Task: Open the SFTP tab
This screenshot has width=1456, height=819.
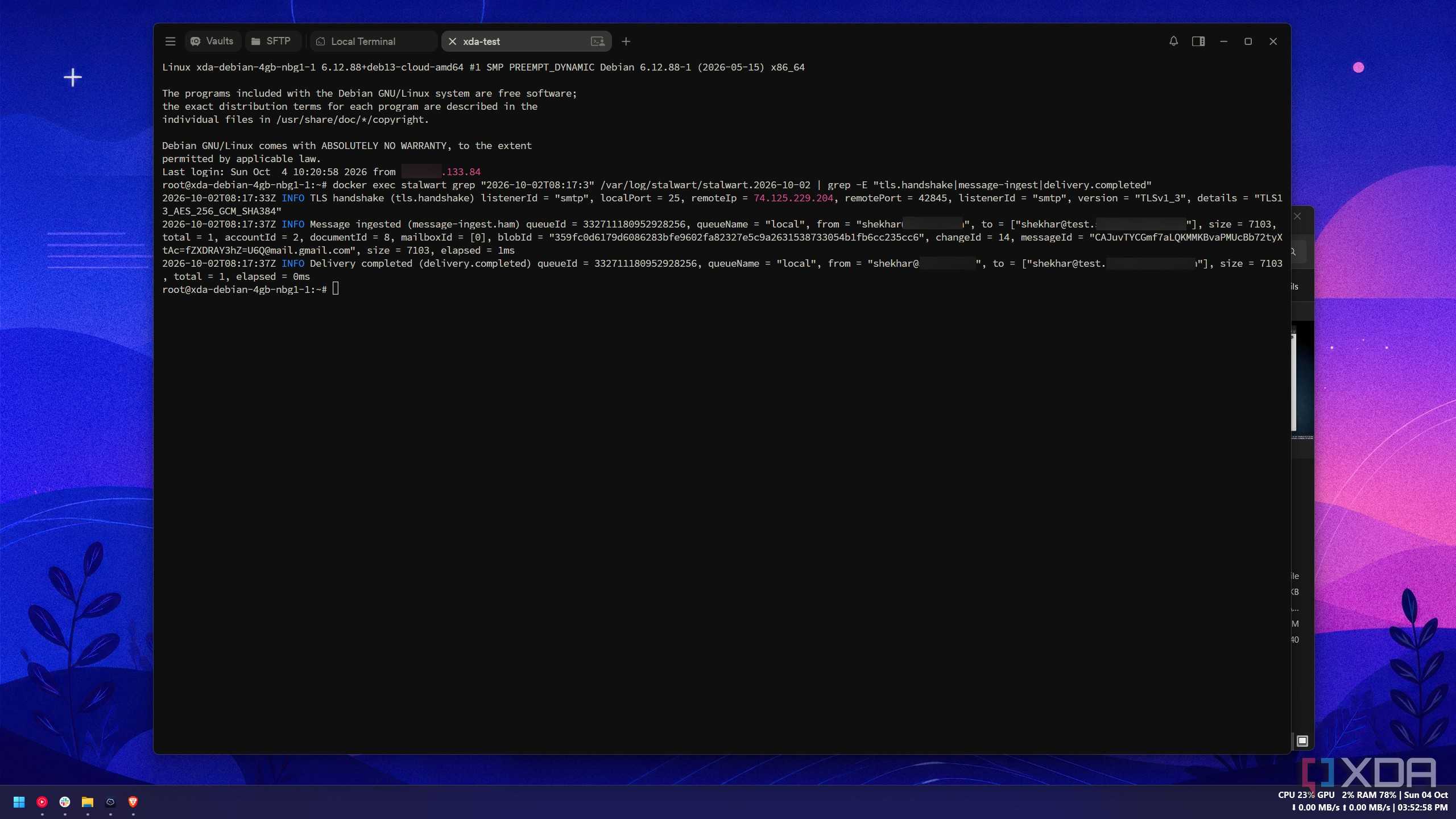Action: (271, 42)
